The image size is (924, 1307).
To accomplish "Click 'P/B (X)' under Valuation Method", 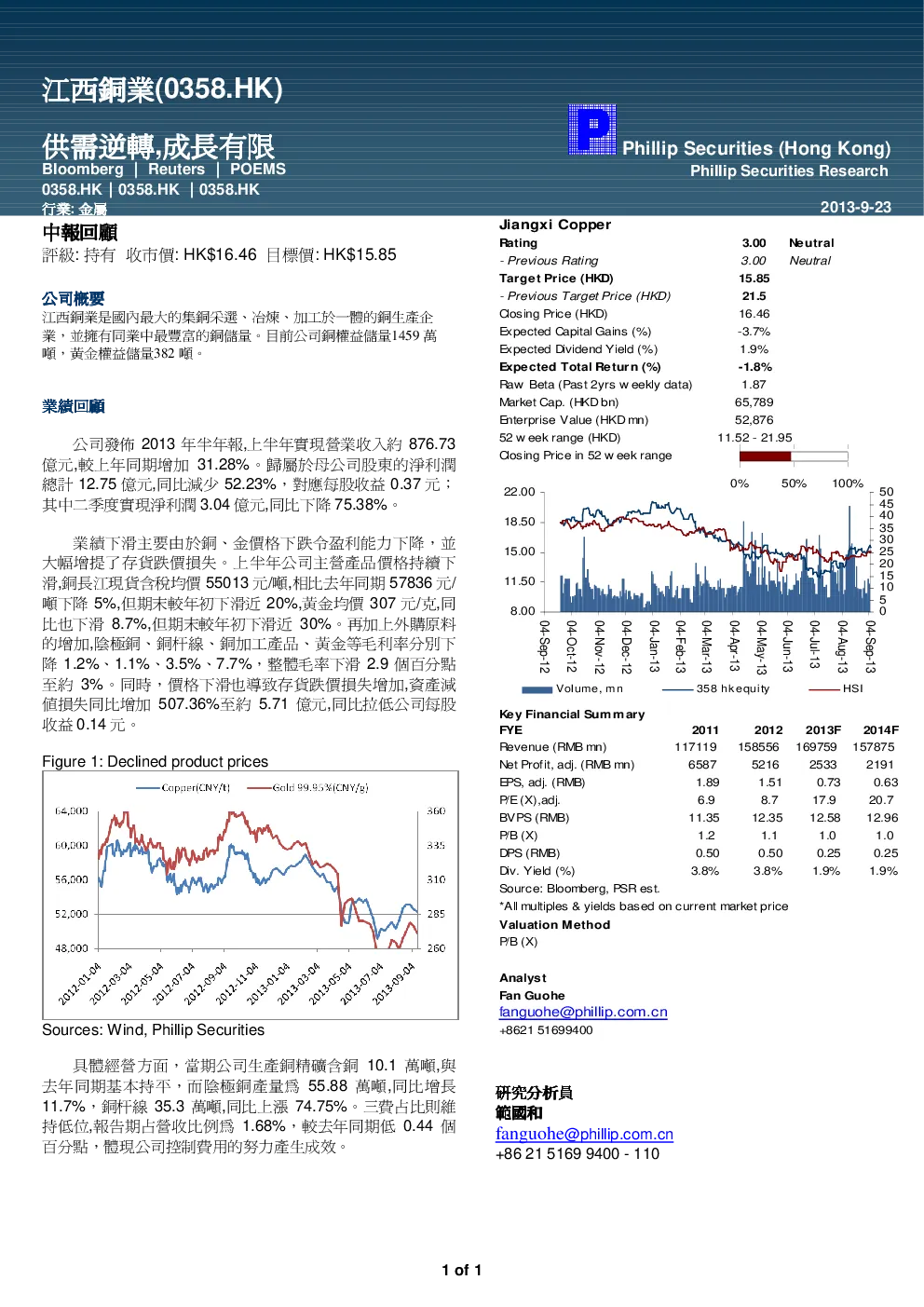I will coord(518,941).
